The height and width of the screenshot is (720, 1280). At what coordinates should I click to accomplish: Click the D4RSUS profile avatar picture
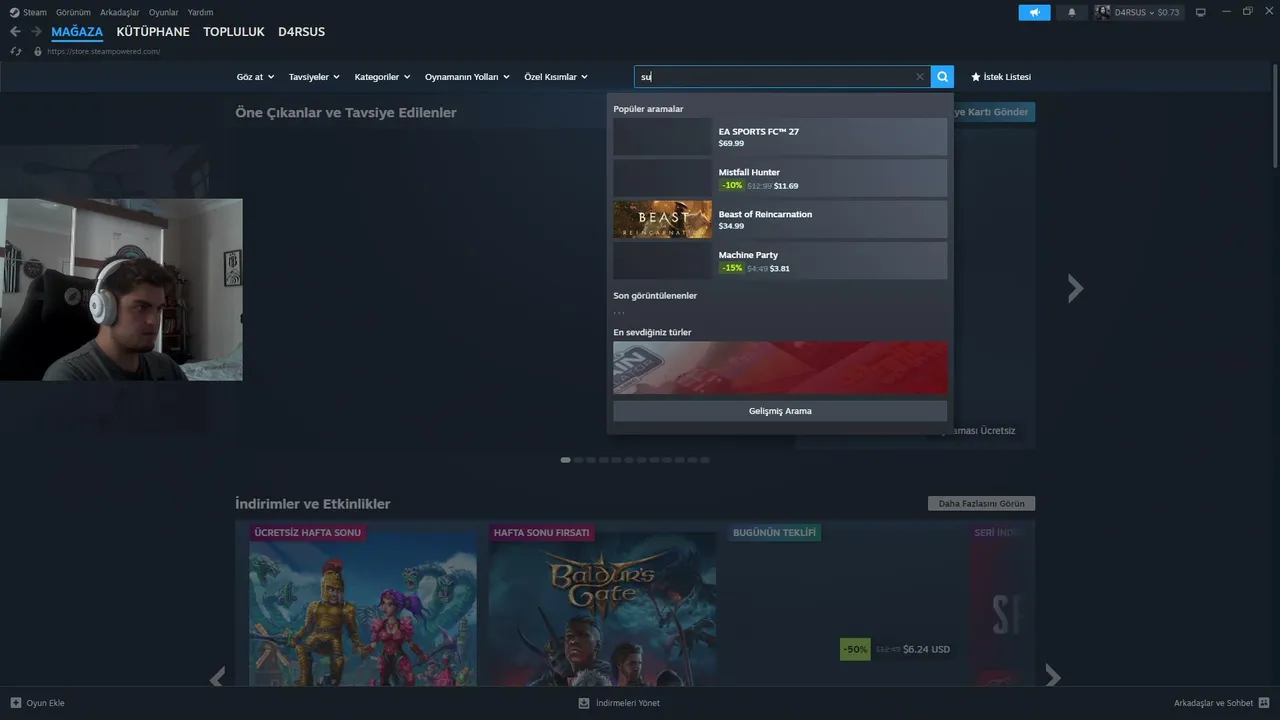1102,12
